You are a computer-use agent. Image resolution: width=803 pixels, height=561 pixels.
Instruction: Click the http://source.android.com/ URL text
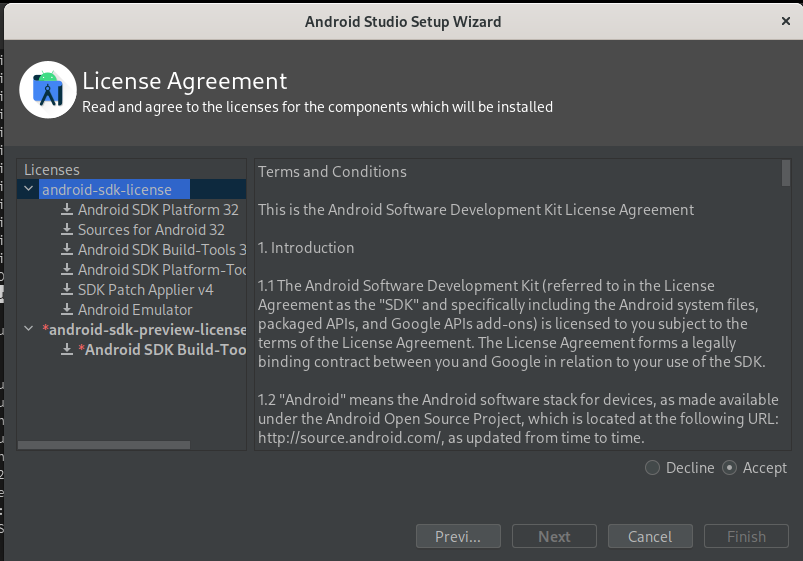pos(350,438)
